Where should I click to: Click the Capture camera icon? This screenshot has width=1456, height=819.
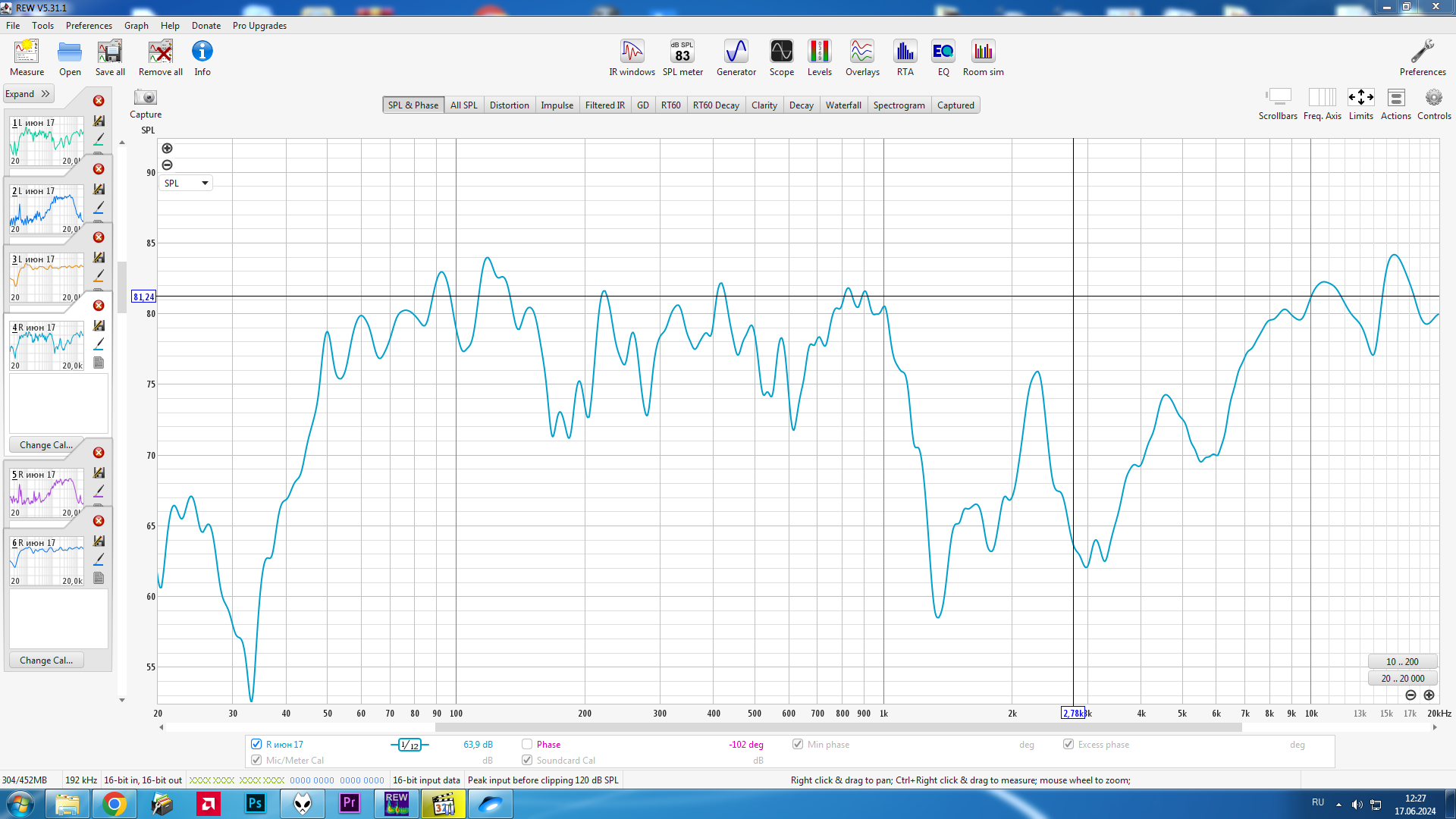[x=145, y=98]
